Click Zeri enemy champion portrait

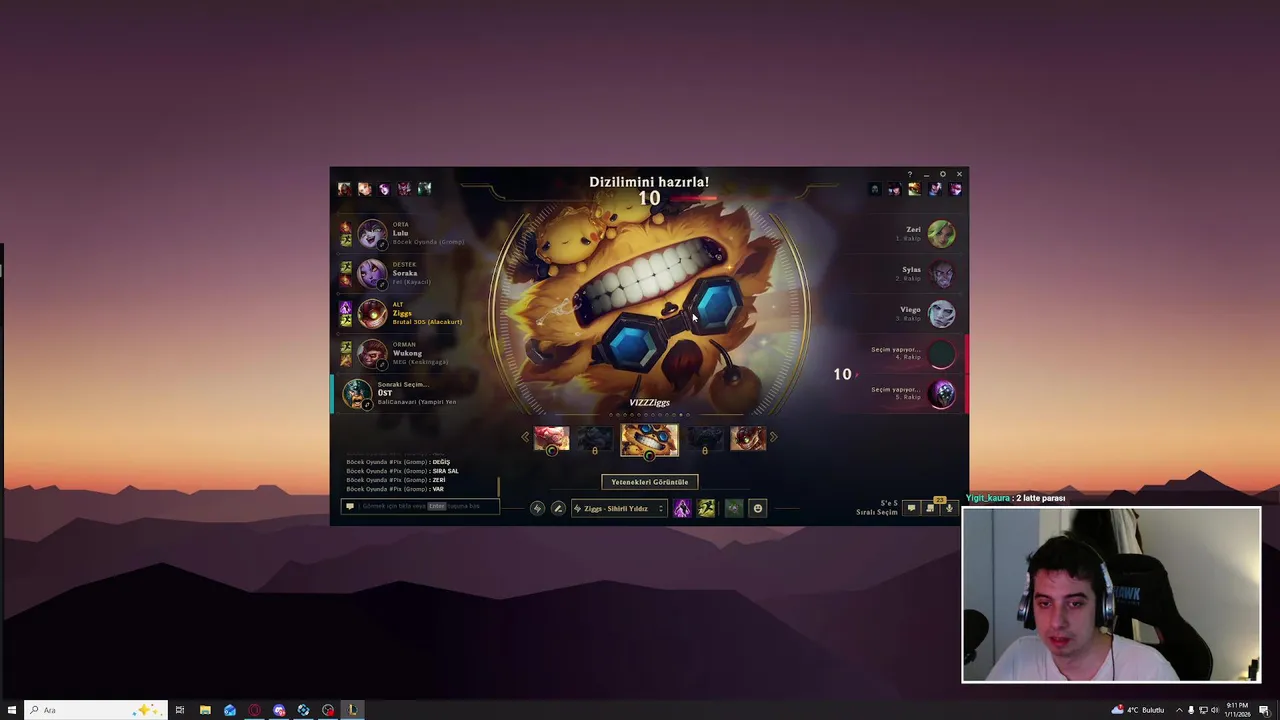click(x=941, y=234)
